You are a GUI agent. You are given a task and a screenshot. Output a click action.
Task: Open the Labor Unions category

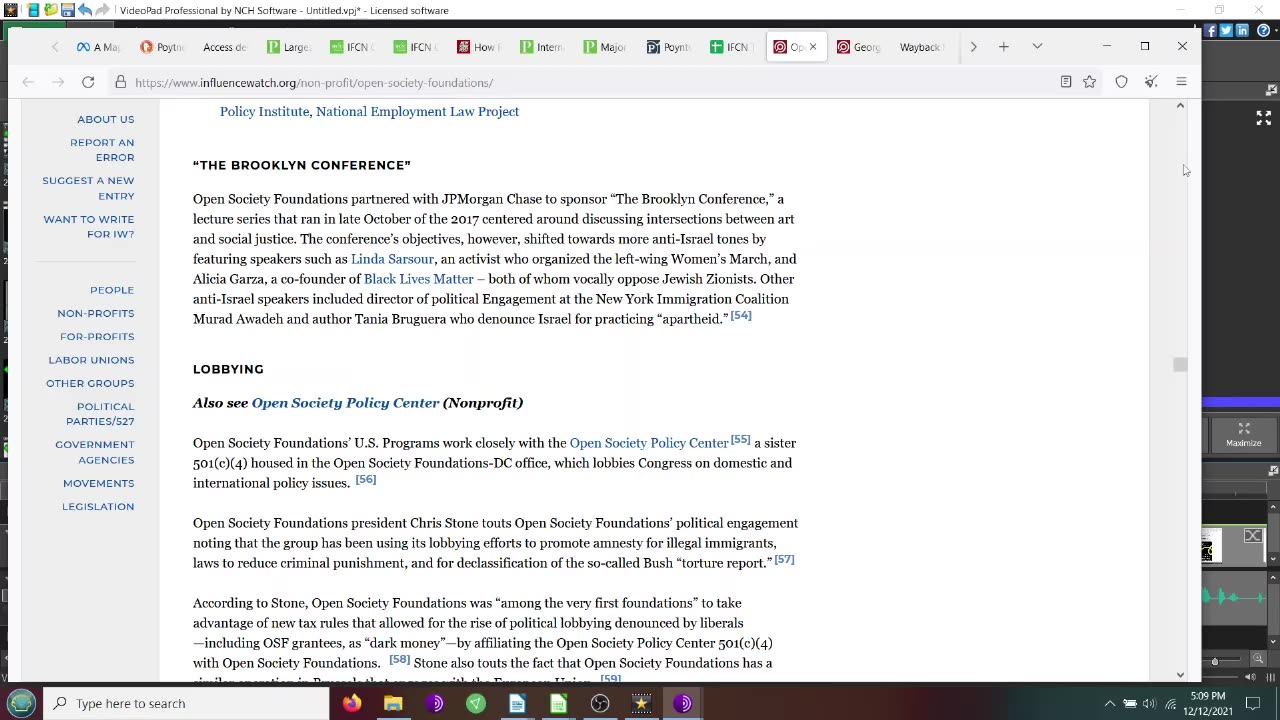pyautogui.click(x=91, y=360)
